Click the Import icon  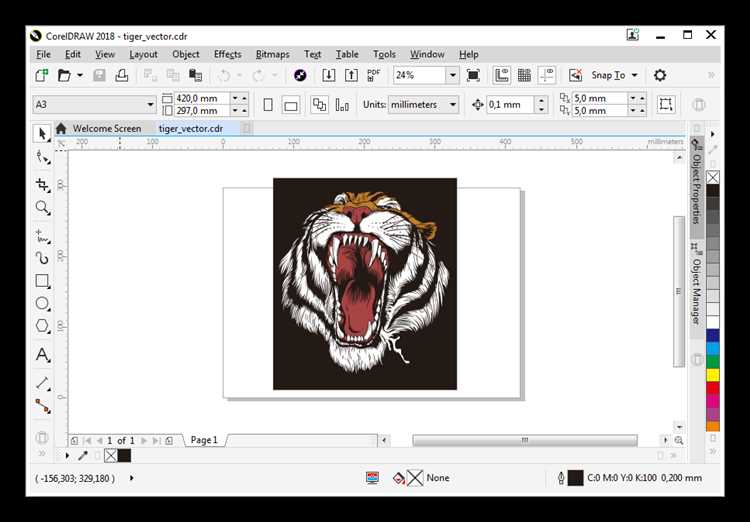[x=329, y=75]
